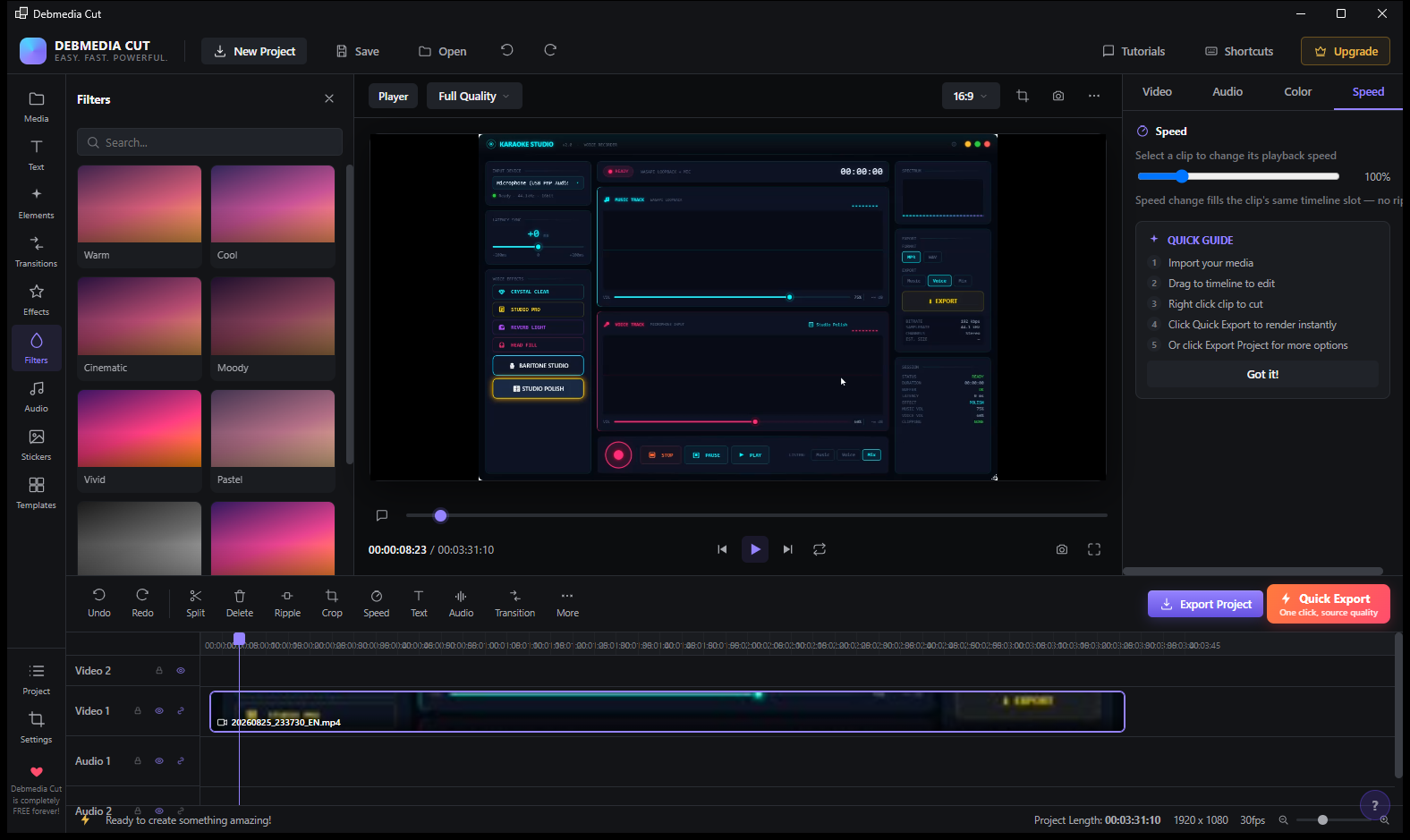The height and width of the screenshot is (840, 1410).
Task: Open the Templates panel
Action: (36, 493)
